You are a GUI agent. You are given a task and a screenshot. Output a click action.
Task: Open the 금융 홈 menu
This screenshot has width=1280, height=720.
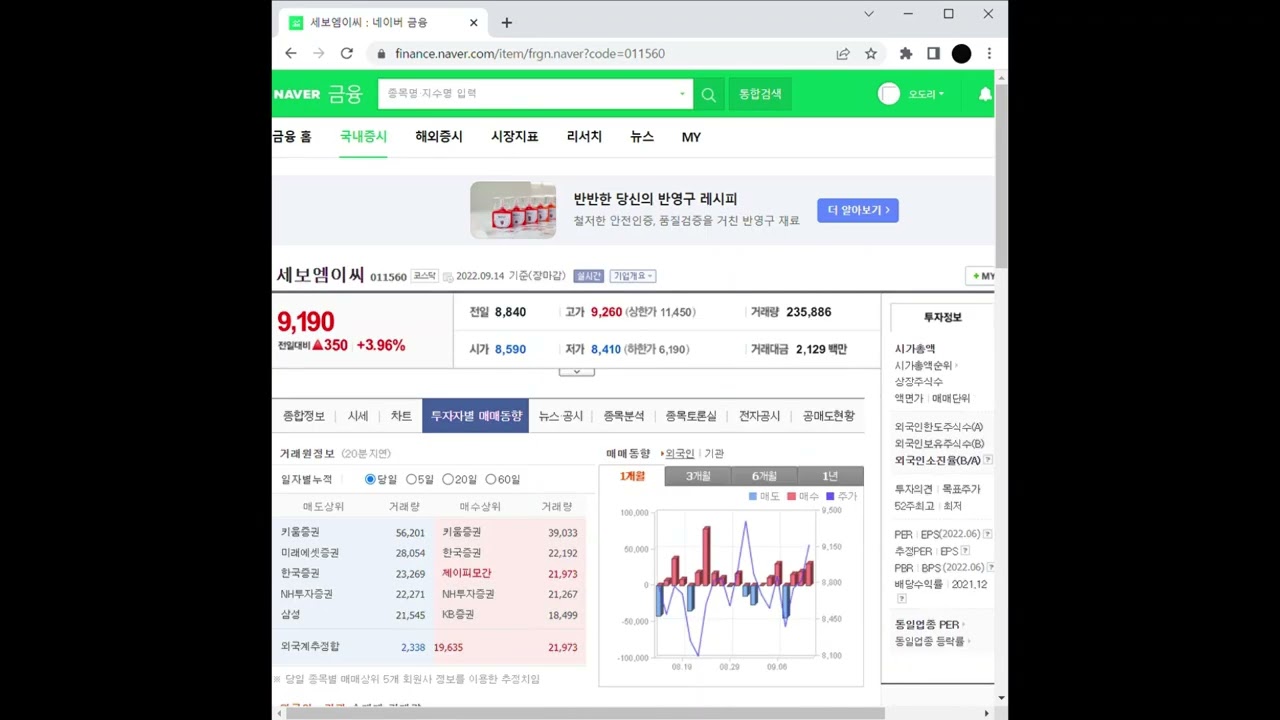tap(292, 137)
